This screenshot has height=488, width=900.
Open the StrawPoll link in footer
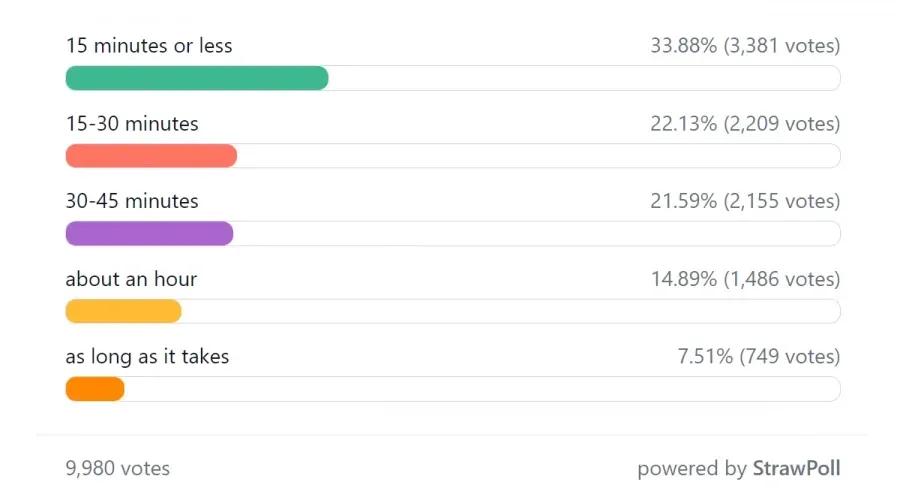[x=796, y=468]
